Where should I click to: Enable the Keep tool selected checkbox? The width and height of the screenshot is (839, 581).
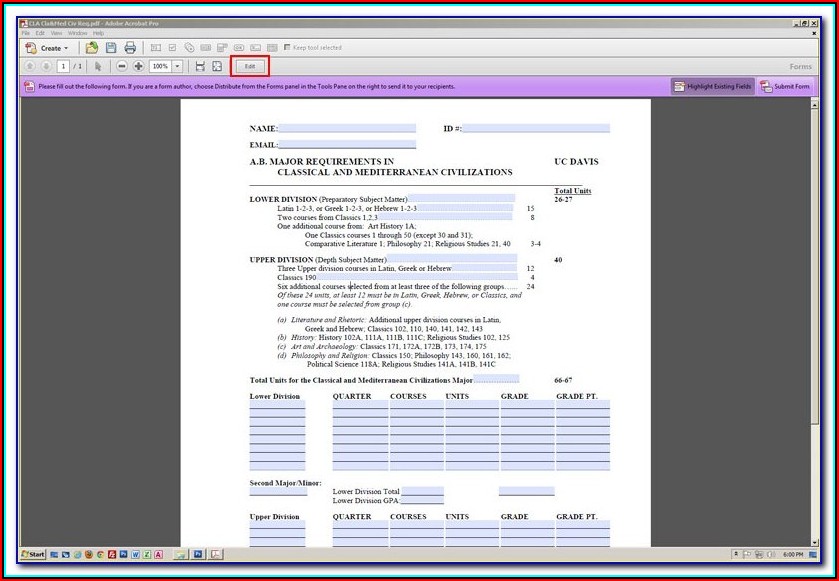[x=288, y=48]
